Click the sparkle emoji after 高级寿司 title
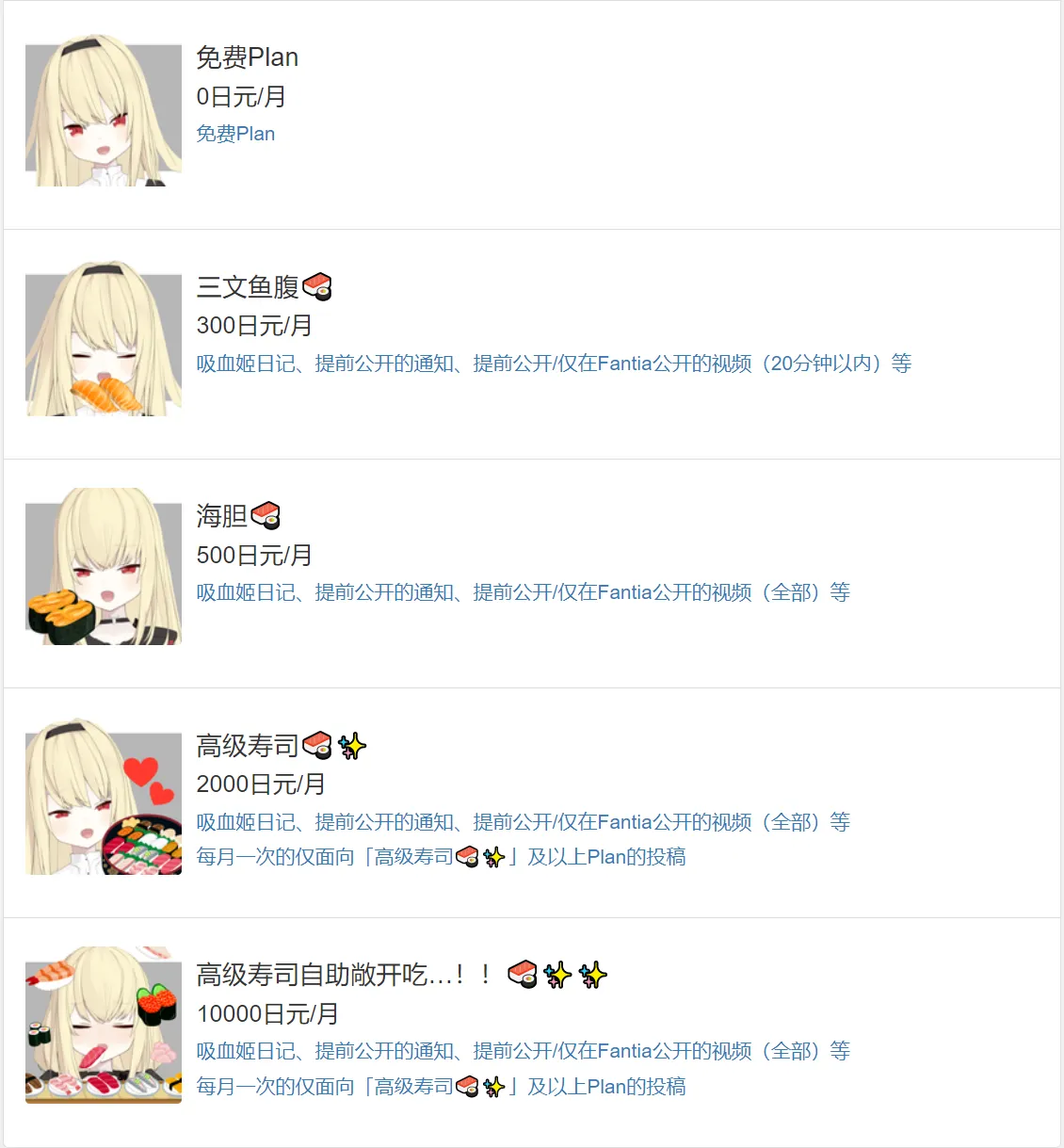The height and width of the screenshot is (1148, 1064). coord(351,746)
